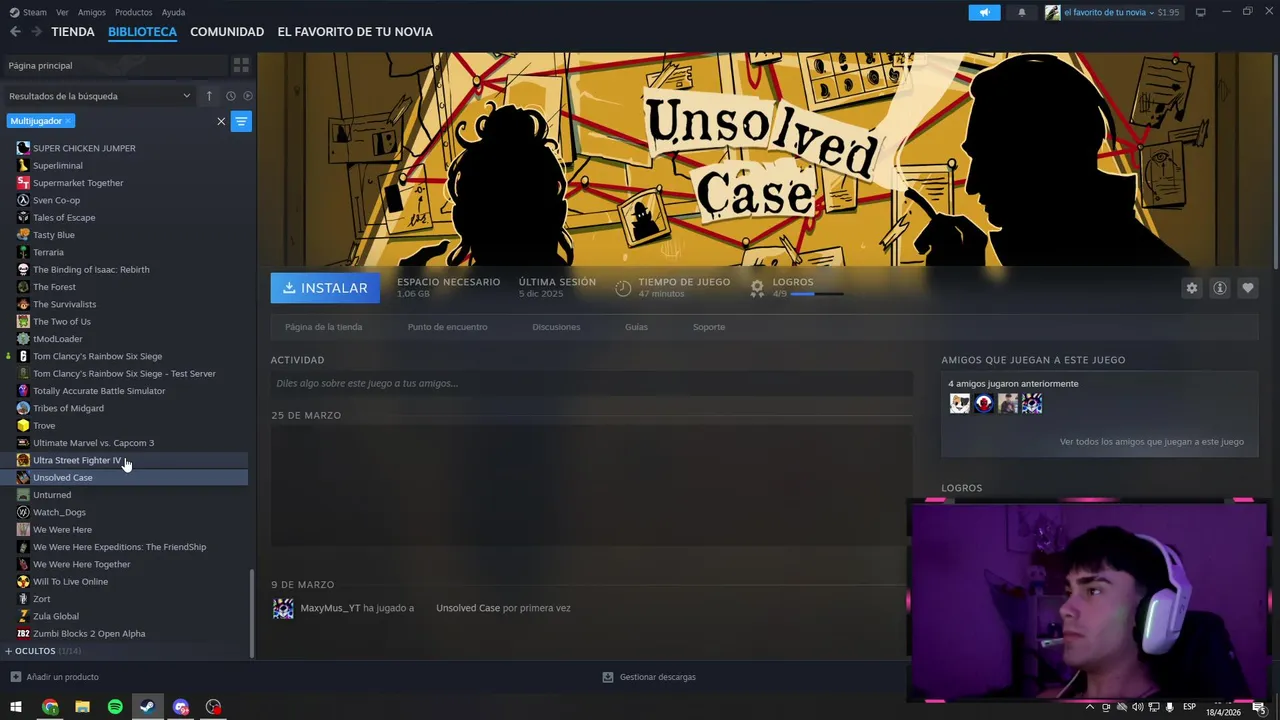Open the advanced filters button
Image resolution: width=1280 pixels, height=720 pixels.
click(x=241, y=121)
